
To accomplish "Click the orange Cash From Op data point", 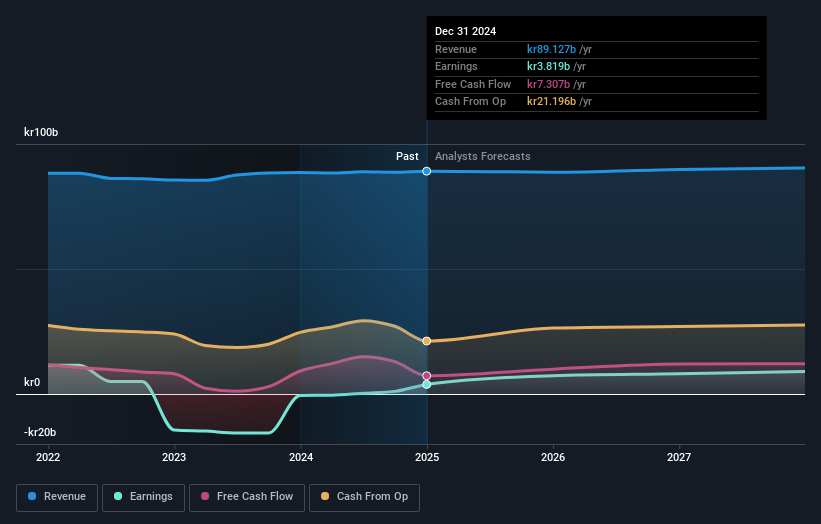I will (x=427, y=341).
